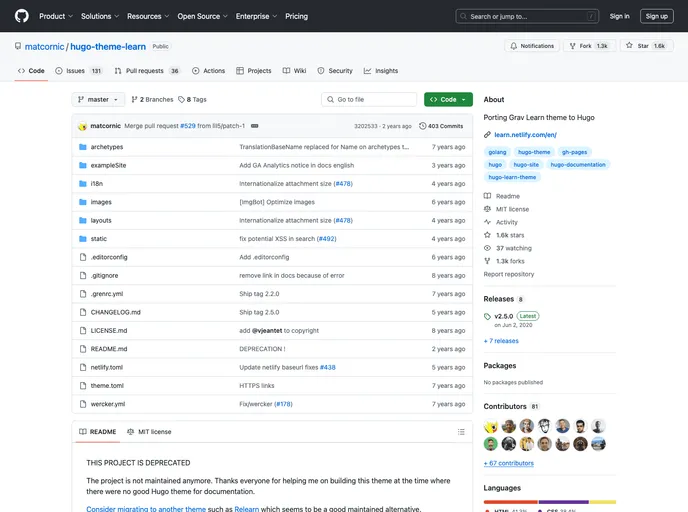The image size is (688, 512).
Task: Open the exampleSite folder
Action: pyautogui.click(x=108, y=165)
